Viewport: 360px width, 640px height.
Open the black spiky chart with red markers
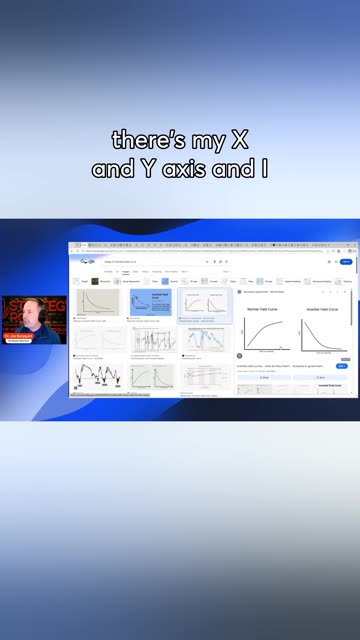pos(98,376)
